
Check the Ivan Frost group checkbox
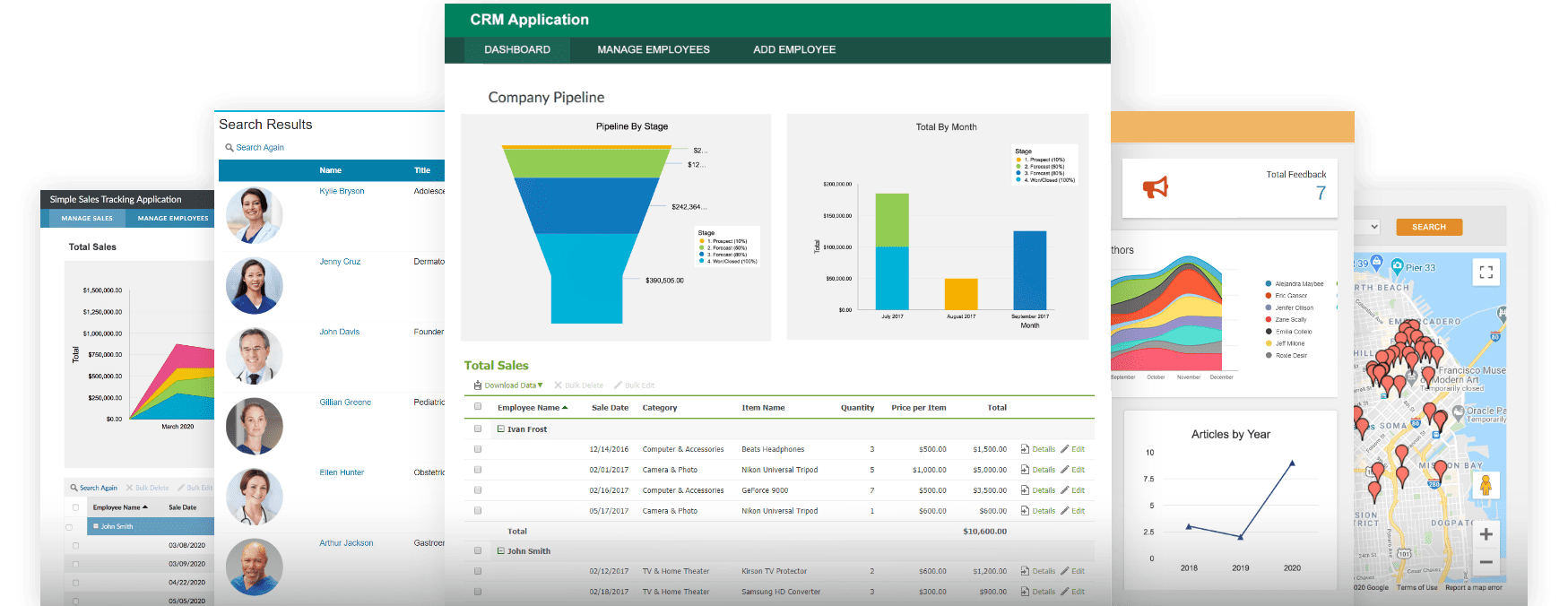click(x=478, y=429)
